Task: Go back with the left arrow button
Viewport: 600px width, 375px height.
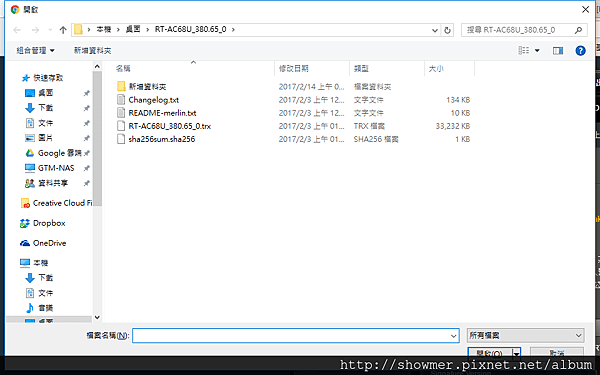Action: tap(17, 30)
